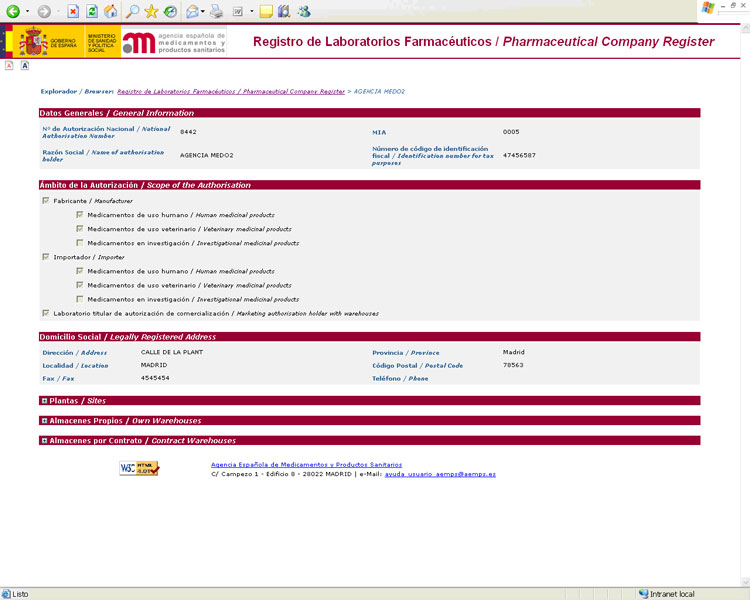The height and width of the screenshot is (600, 750).
Task: Click the AGENCIA MEDO2 breadcrumb text
Action: pos(379,91)
